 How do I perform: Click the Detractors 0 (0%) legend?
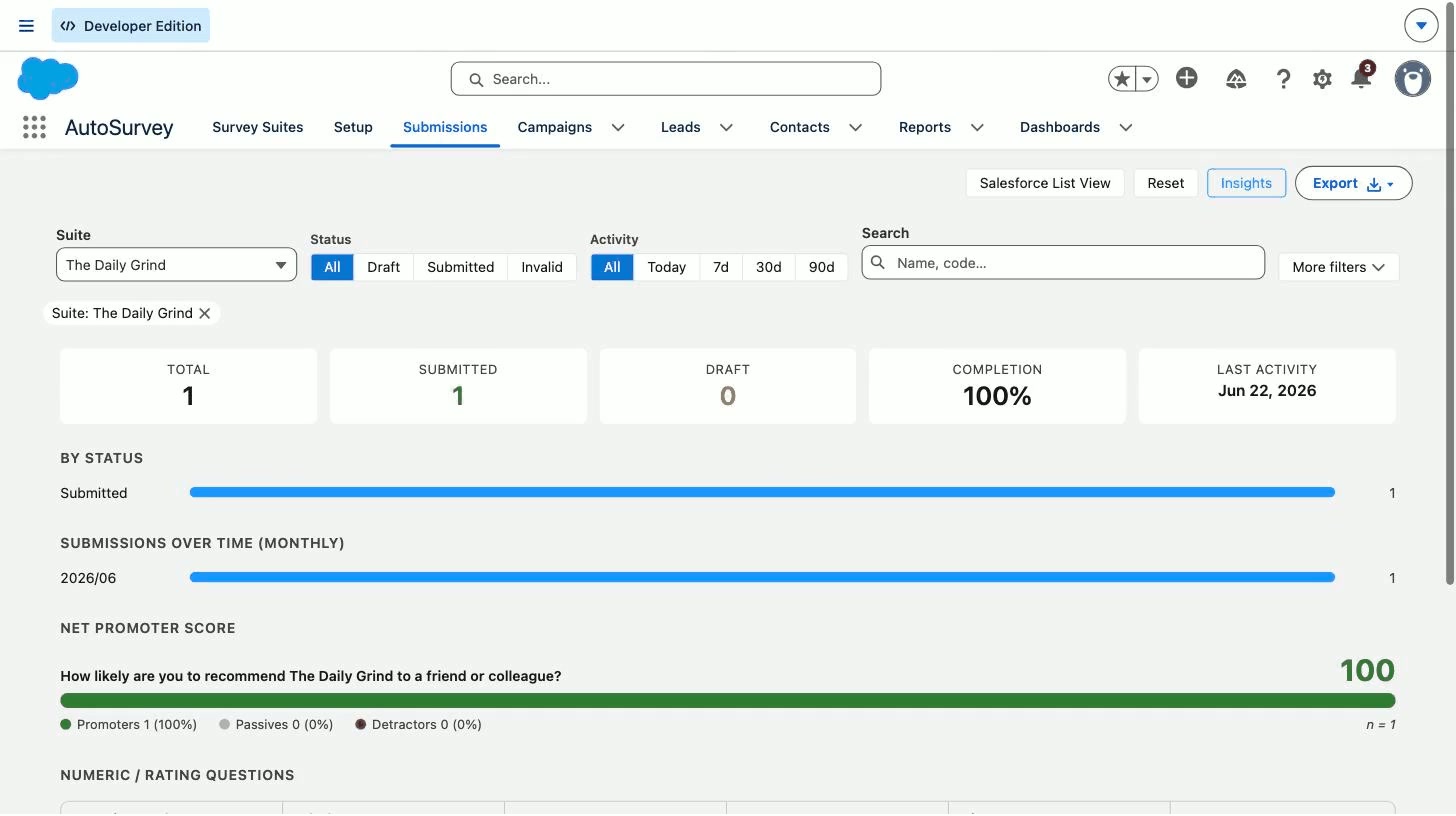[418, 724]
